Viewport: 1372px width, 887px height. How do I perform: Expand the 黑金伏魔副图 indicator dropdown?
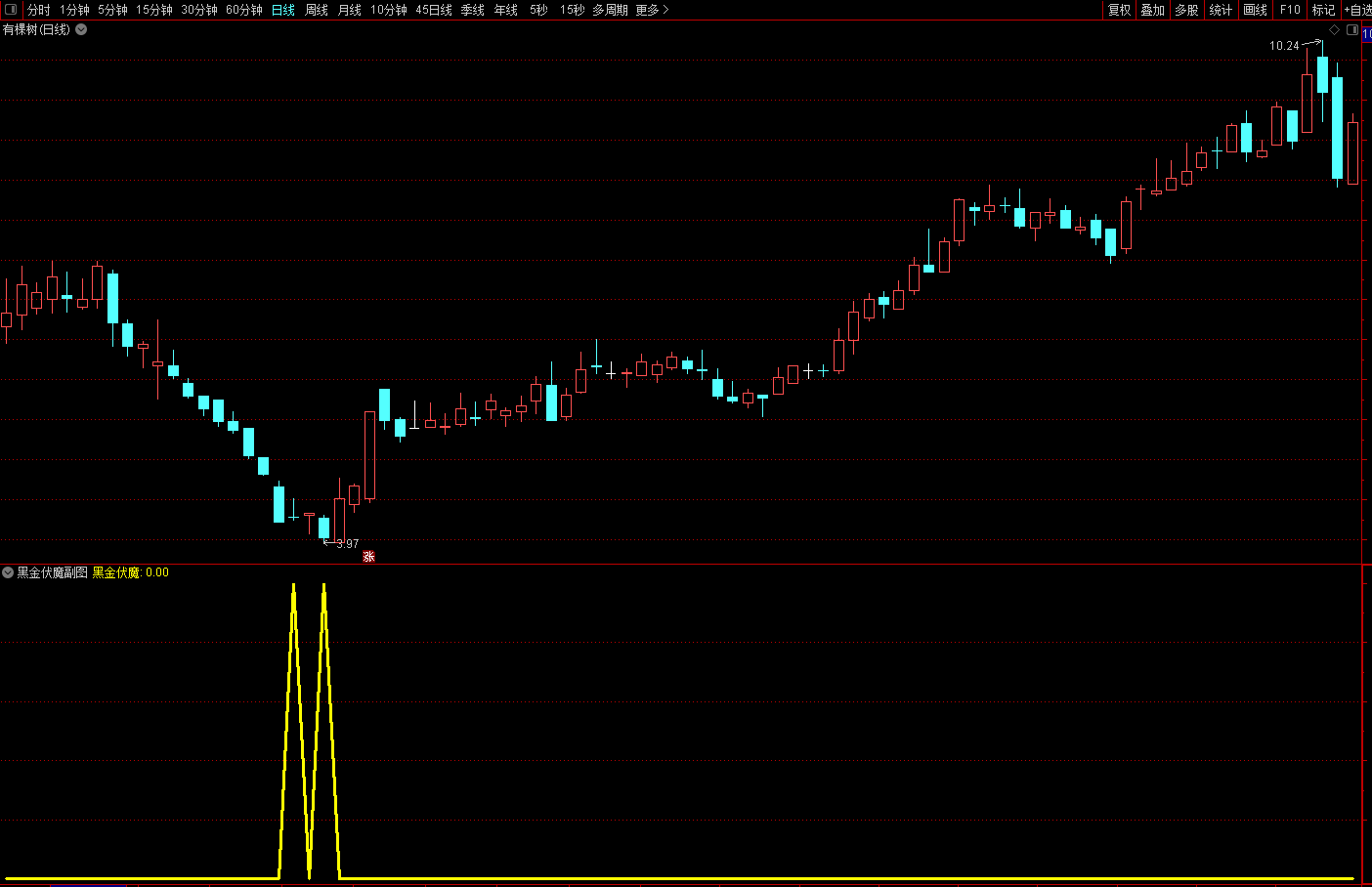coord(8,572)
